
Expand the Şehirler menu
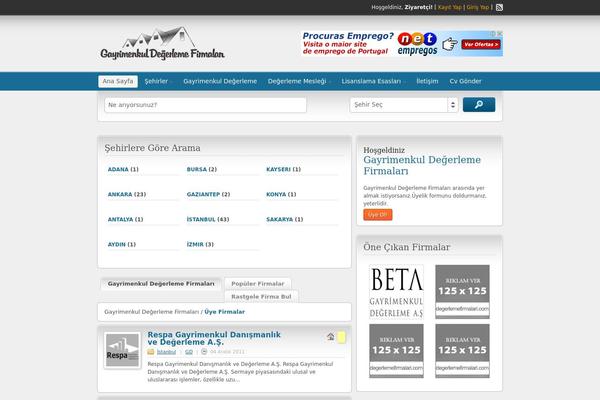coord(158,81)
